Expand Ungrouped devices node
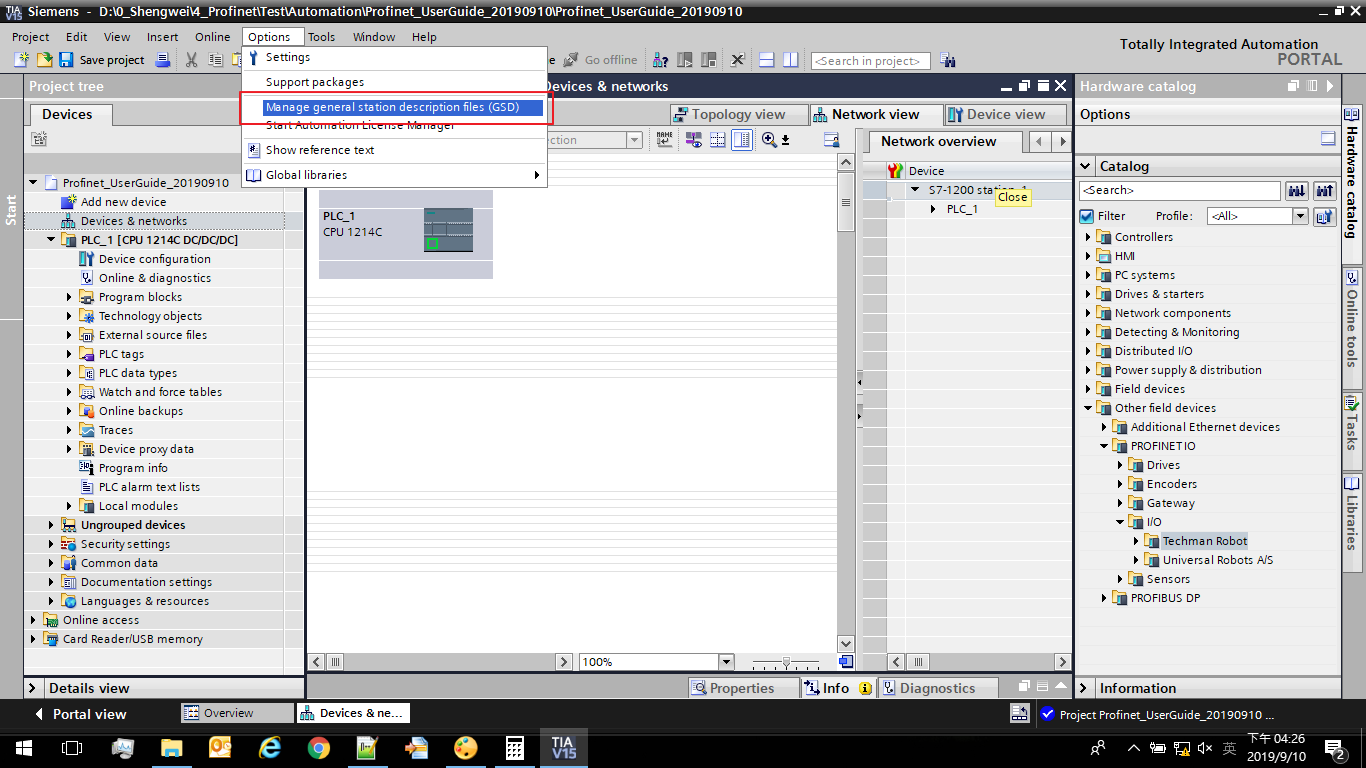The width and height of the screenshot is (1366, 768). pos(51,525)
